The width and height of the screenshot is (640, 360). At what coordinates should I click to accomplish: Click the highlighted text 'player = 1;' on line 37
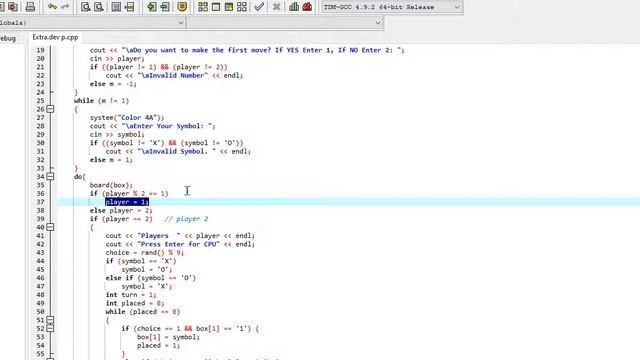[127, 202]
